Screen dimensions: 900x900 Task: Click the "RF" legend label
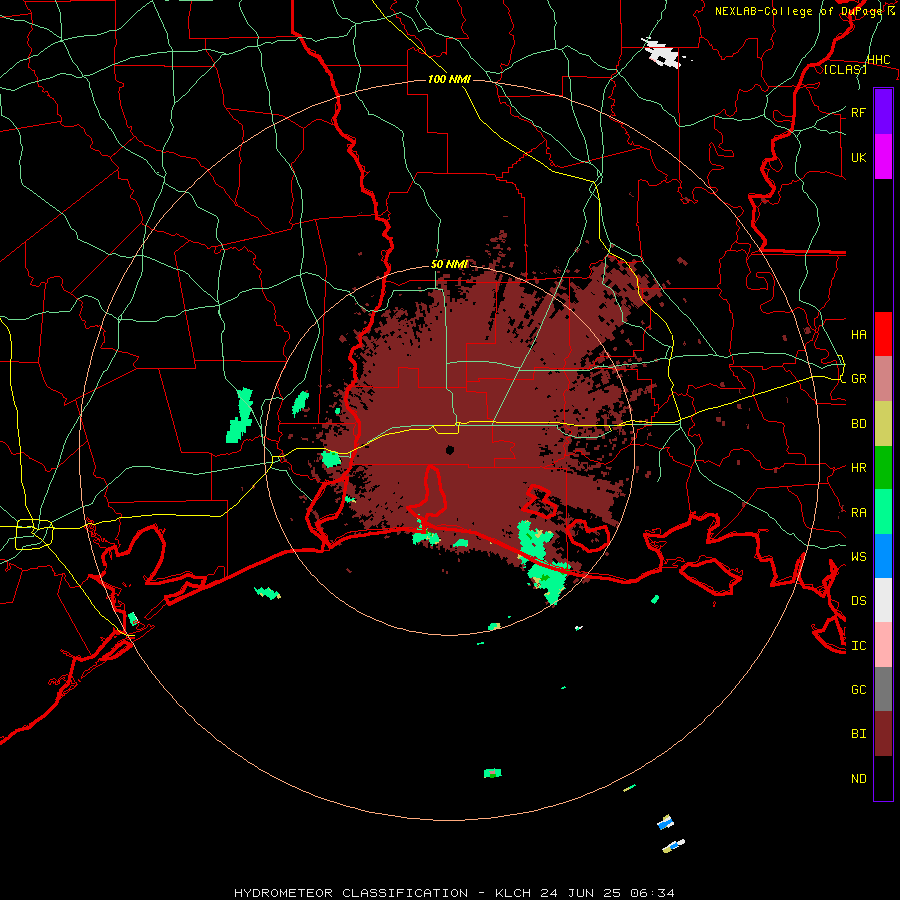[858, 112]
